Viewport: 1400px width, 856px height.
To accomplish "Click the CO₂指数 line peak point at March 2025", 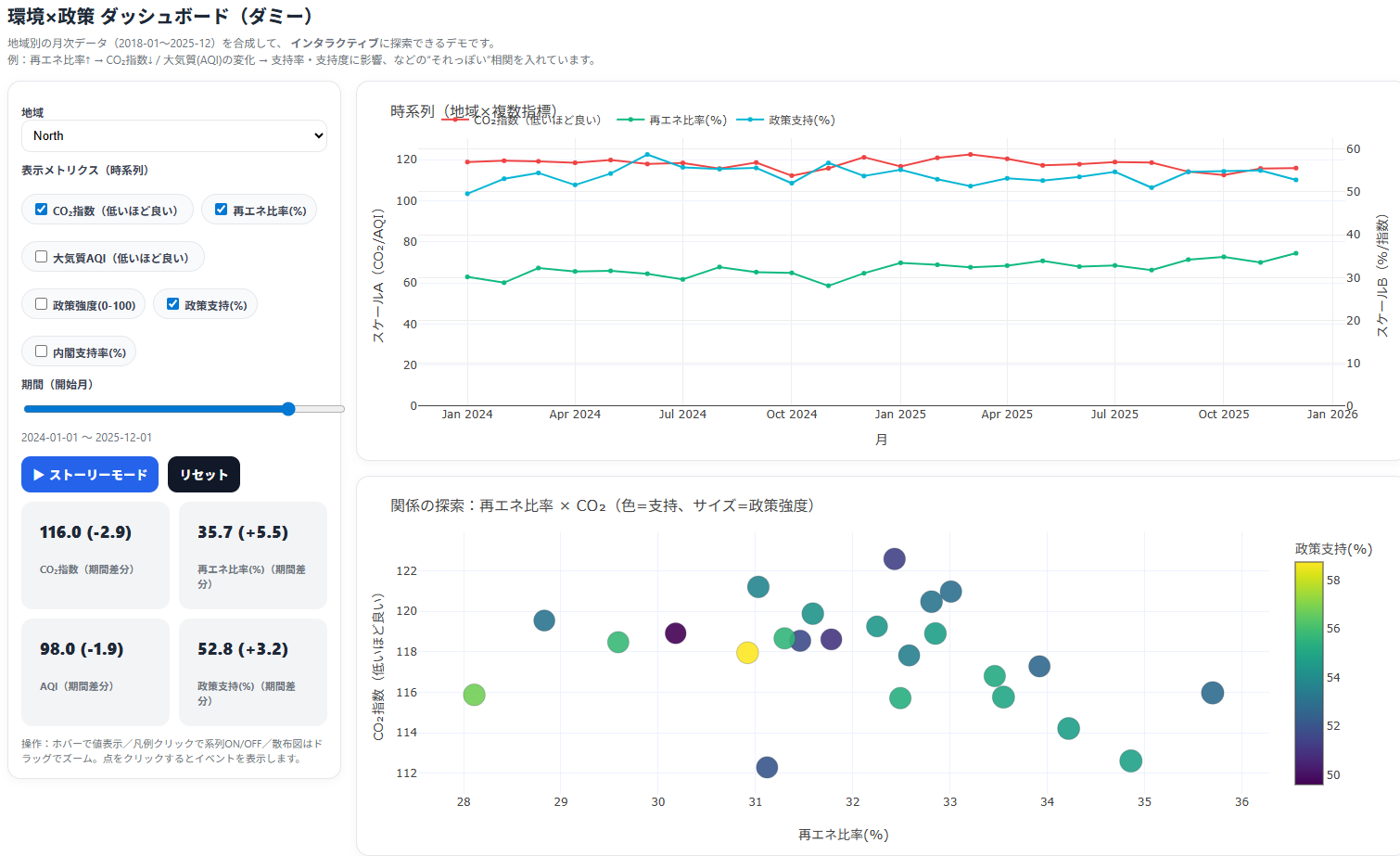I will [x=971, y=154].
